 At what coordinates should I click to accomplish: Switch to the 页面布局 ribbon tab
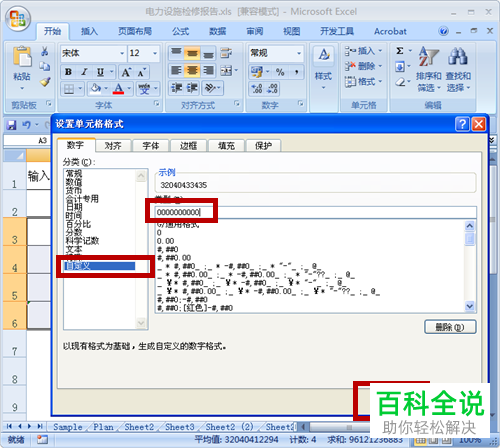(x=135, y=31)
